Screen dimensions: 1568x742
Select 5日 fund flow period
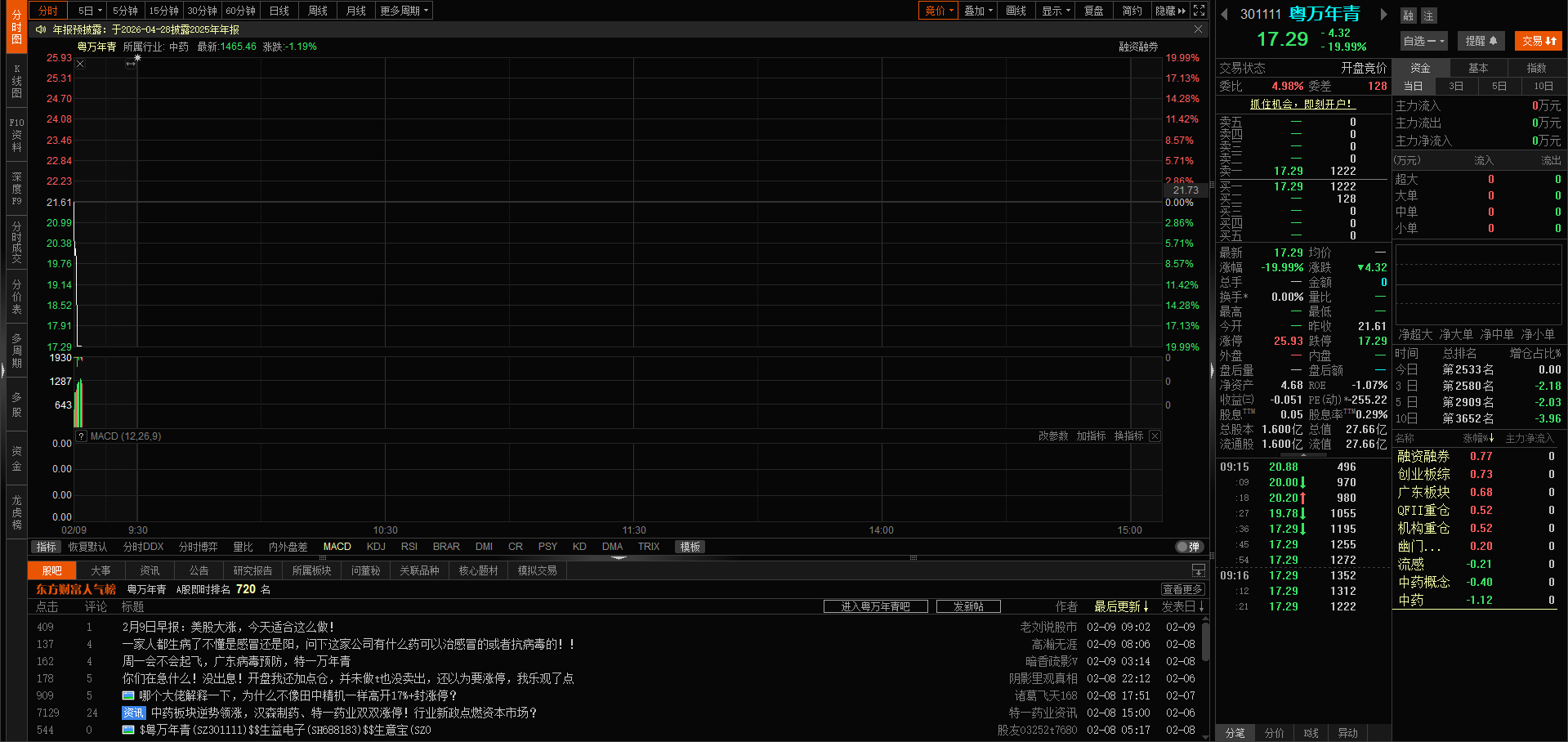(x=1499, y=86)
